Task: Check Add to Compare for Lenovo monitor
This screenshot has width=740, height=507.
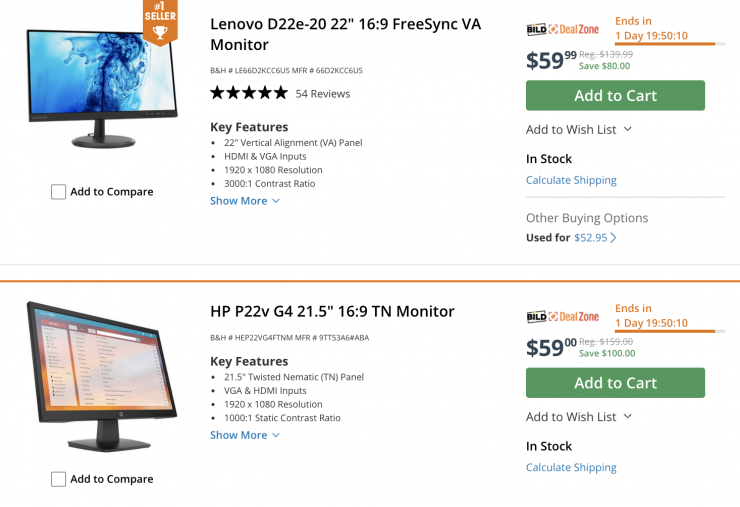Action: point(59,192)
